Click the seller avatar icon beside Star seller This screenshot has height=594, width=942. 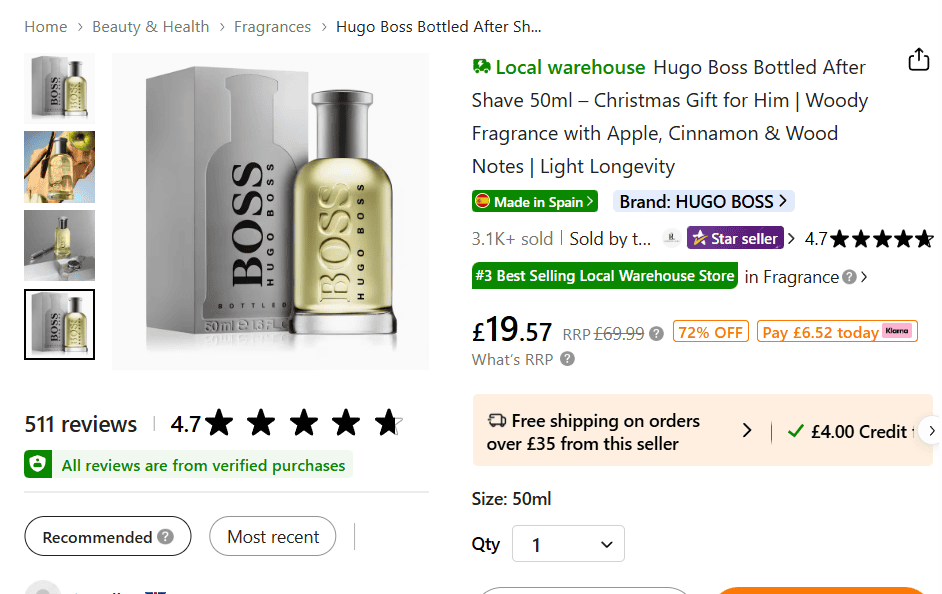[x=671, y=238]
